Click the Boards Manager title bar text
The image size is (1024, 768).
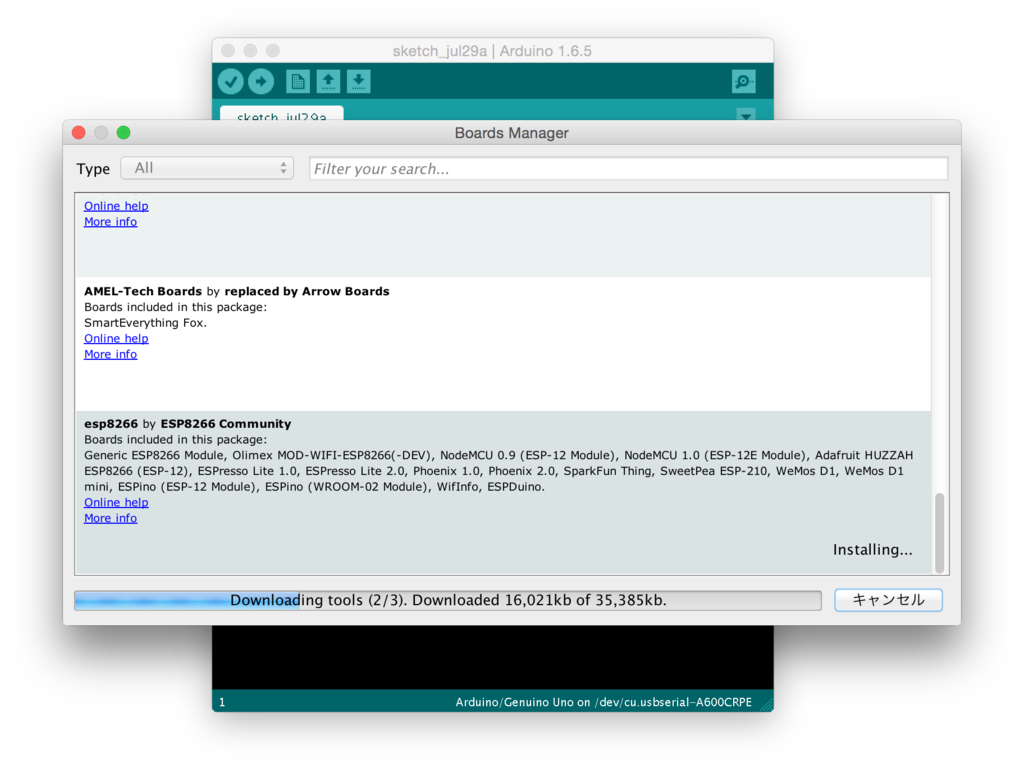[511, 133]
